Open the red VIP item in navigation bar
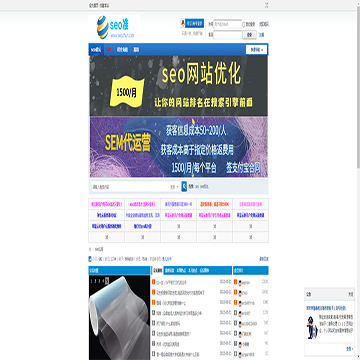Viewport: 360px width, 360px height. pyautogui.click(x=109, y=50)
